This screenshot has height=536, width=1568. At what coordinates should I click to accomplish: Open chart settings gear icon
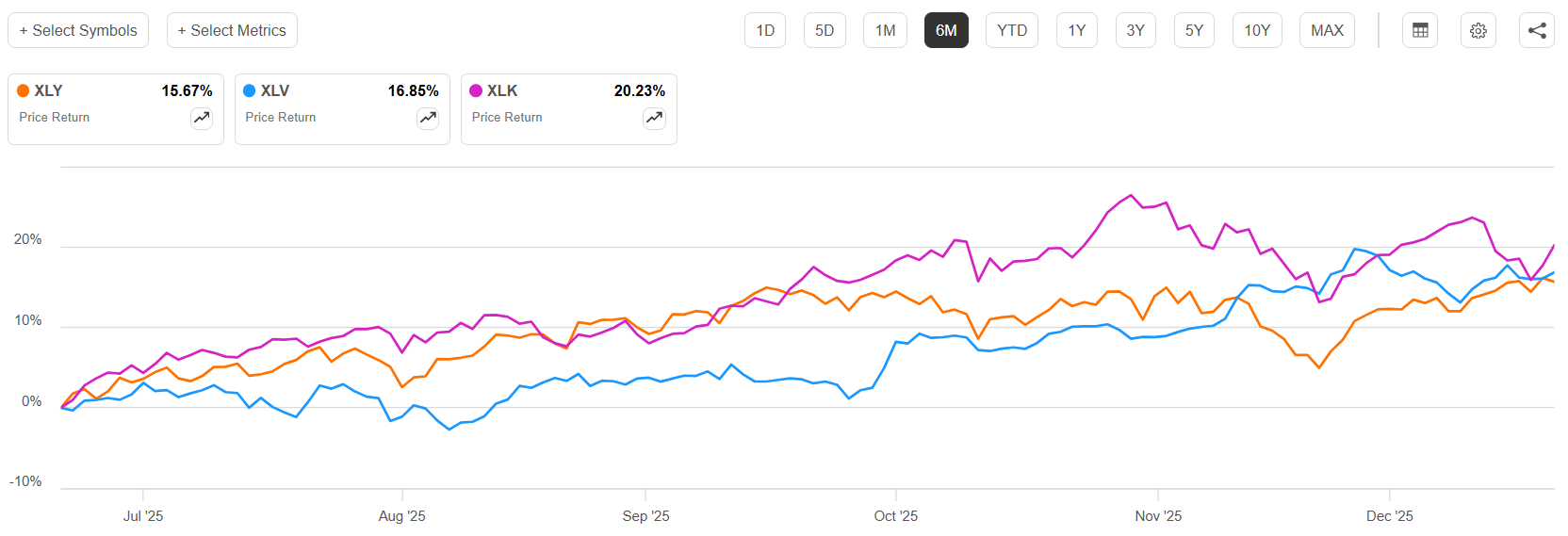tap(1478, 30)
